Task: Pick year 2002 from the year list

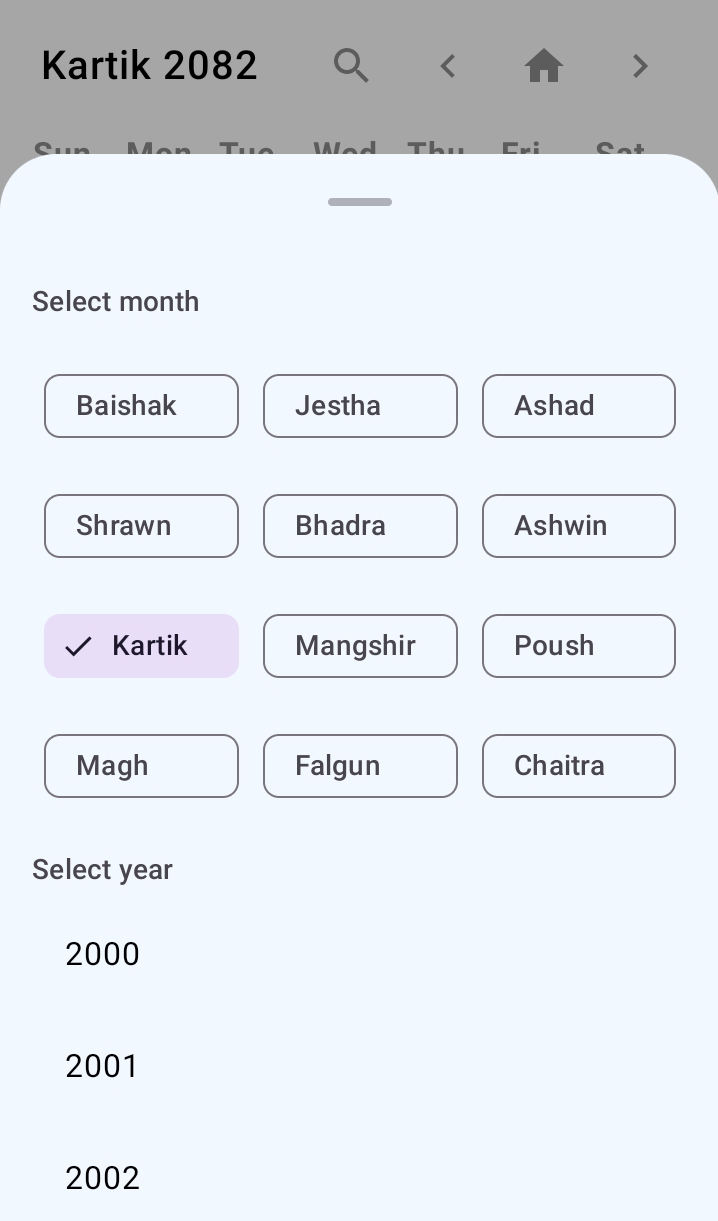Action: 103,1178
